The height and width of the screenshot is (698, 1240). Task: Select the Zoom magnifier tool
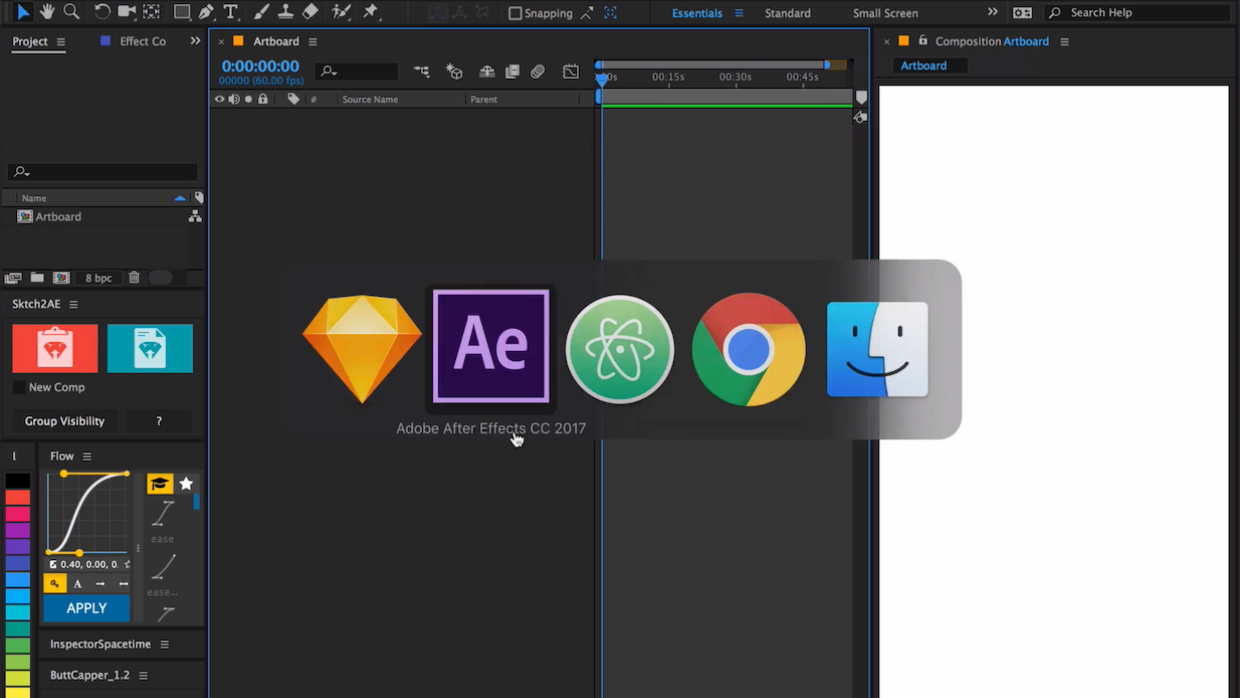pyautogui.click(x=71, y=12)
